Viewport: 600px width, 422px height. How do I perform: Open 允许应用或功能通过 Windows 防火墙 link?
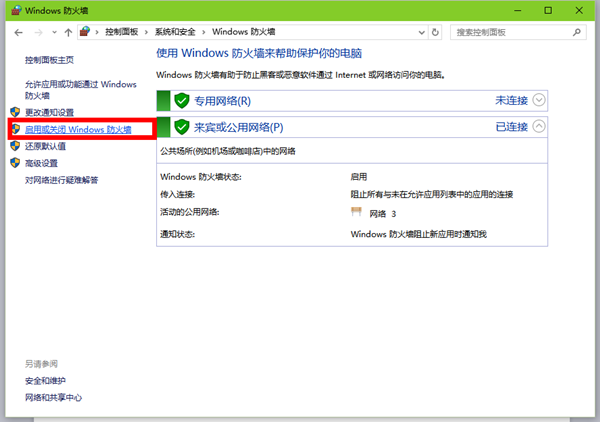click(x=81, y=90)
